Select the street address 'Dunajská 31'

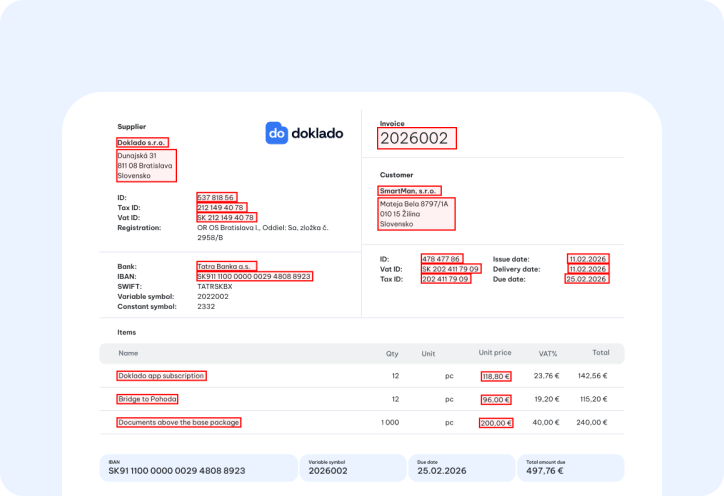click(137, 156)
